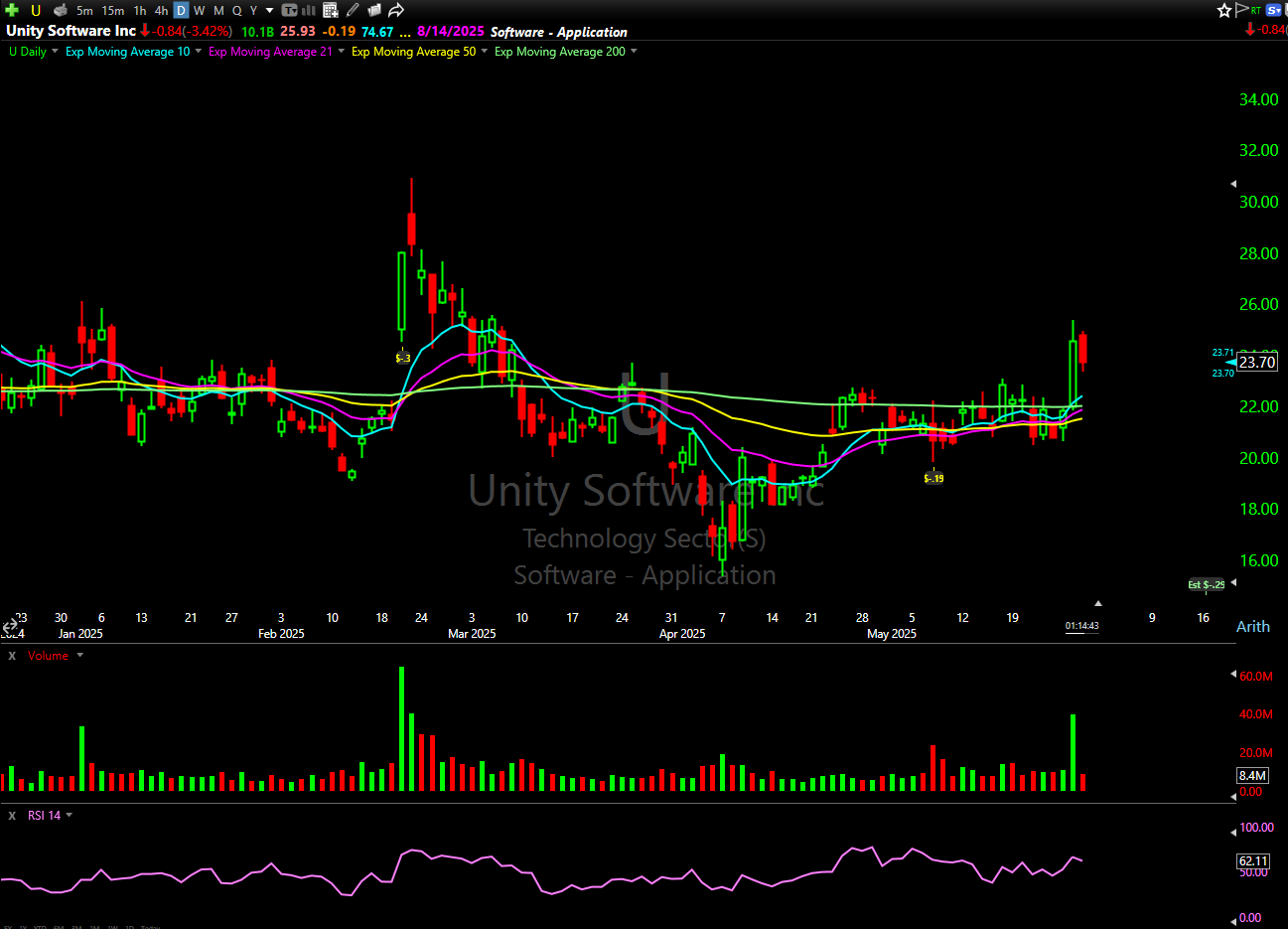The image size is (1288, 929).
Task: Open the RSI 14 dropdown arrow
Action: point(70,816)
